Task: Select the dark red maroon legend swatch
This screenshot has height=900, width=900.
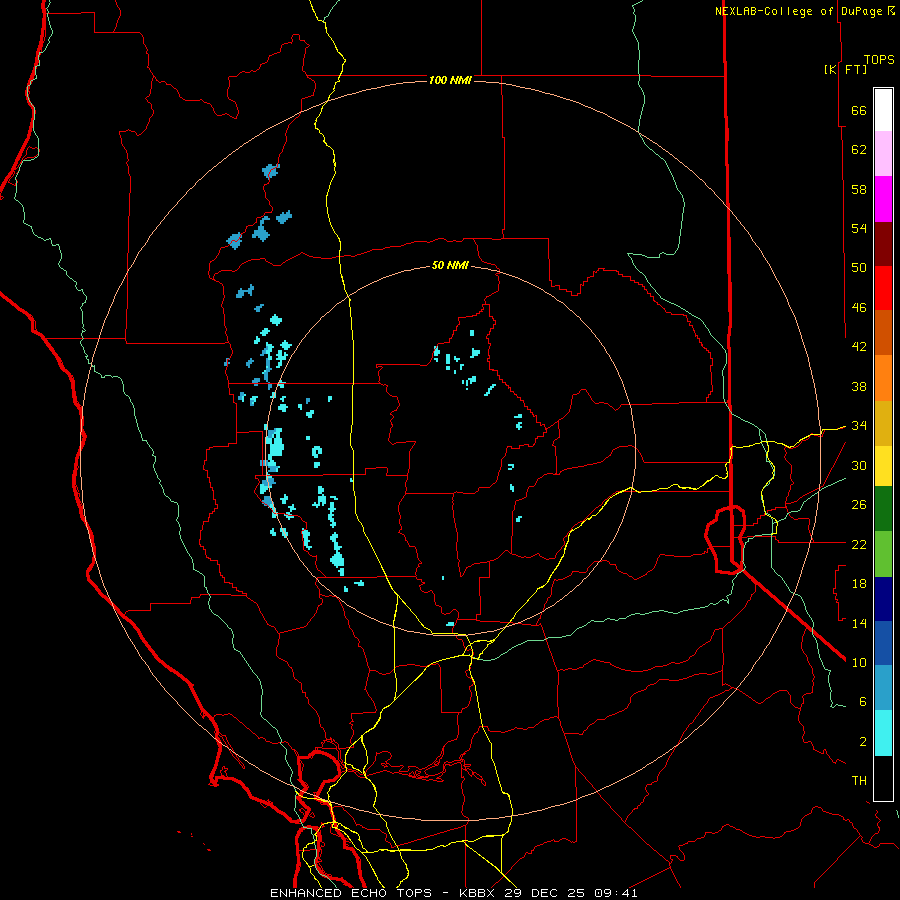Action: click(883, 244)
